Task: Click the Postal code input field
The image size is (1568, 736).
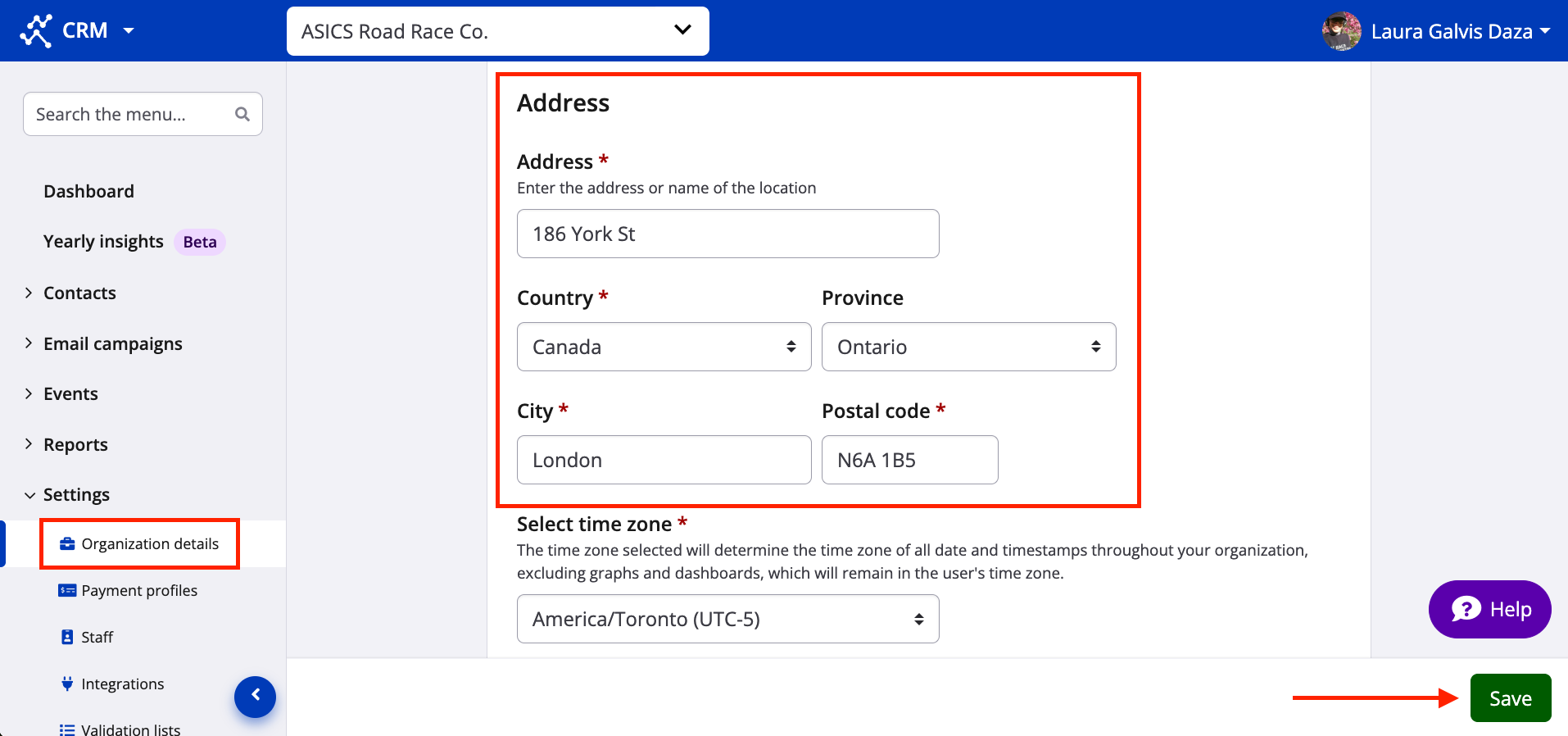Action: (x=909, y=460)
